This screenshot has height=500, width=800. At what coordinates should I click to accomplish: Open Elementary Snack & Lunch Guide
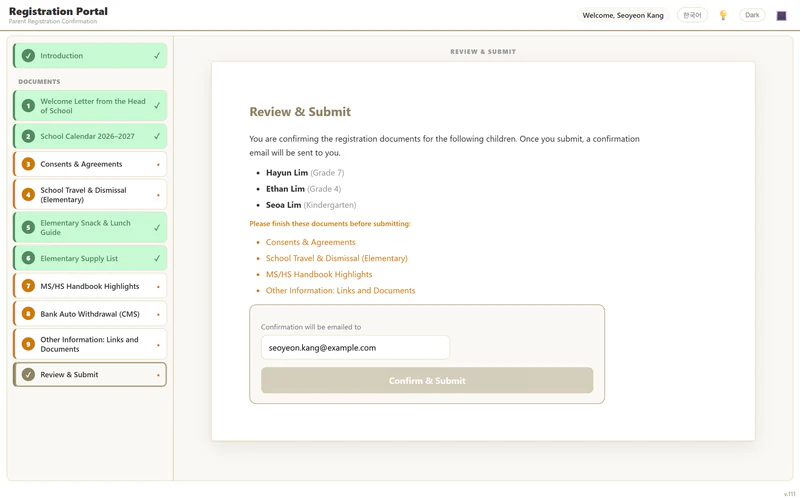(x=90, y=228)
